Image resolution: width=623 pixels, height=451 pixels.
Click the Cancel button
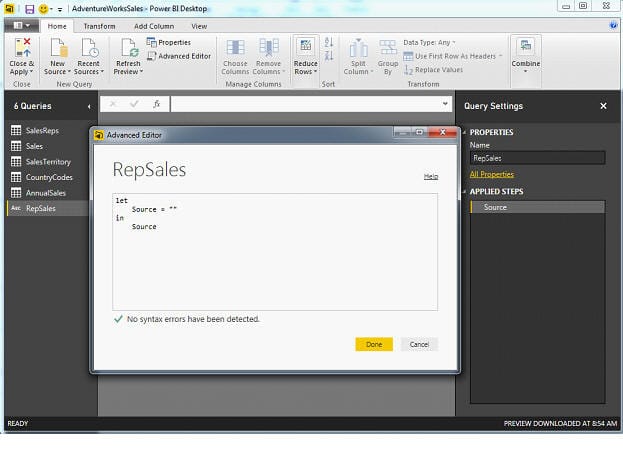click(419, 344)
